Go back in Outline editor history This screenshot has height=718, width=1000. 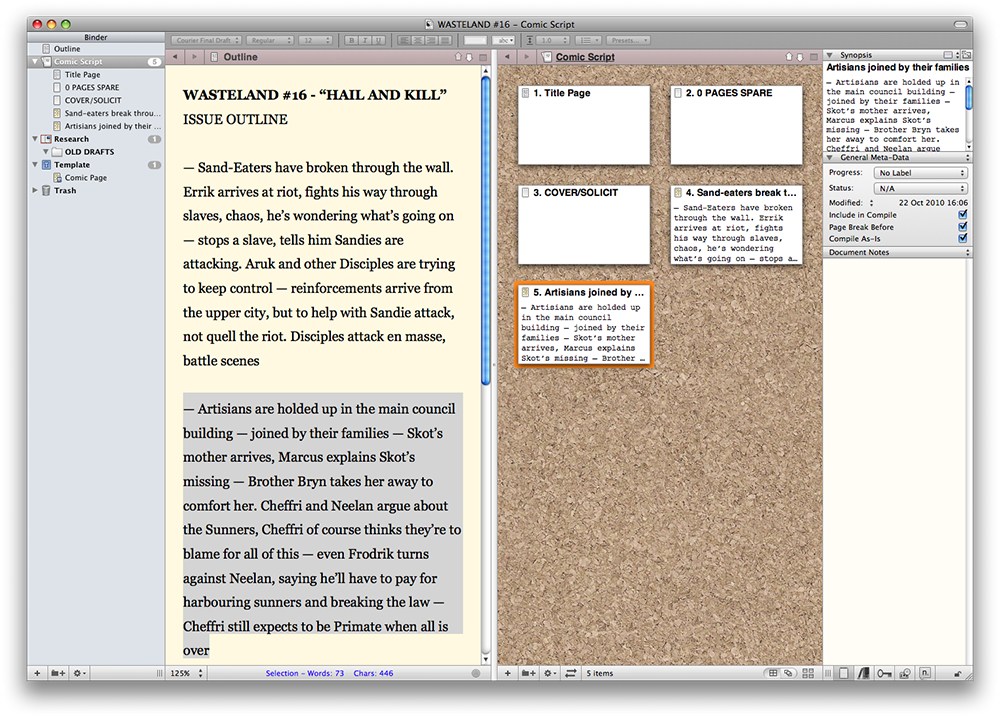click(175, 57)
